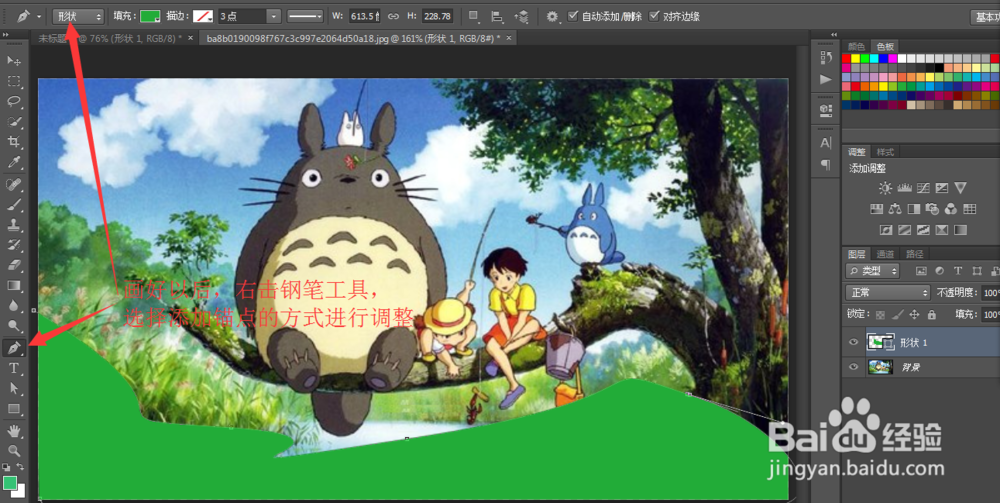This screenshot has height=503, width=1000.
Task: Select the Brush tool
Action: (x=13, y=205)
